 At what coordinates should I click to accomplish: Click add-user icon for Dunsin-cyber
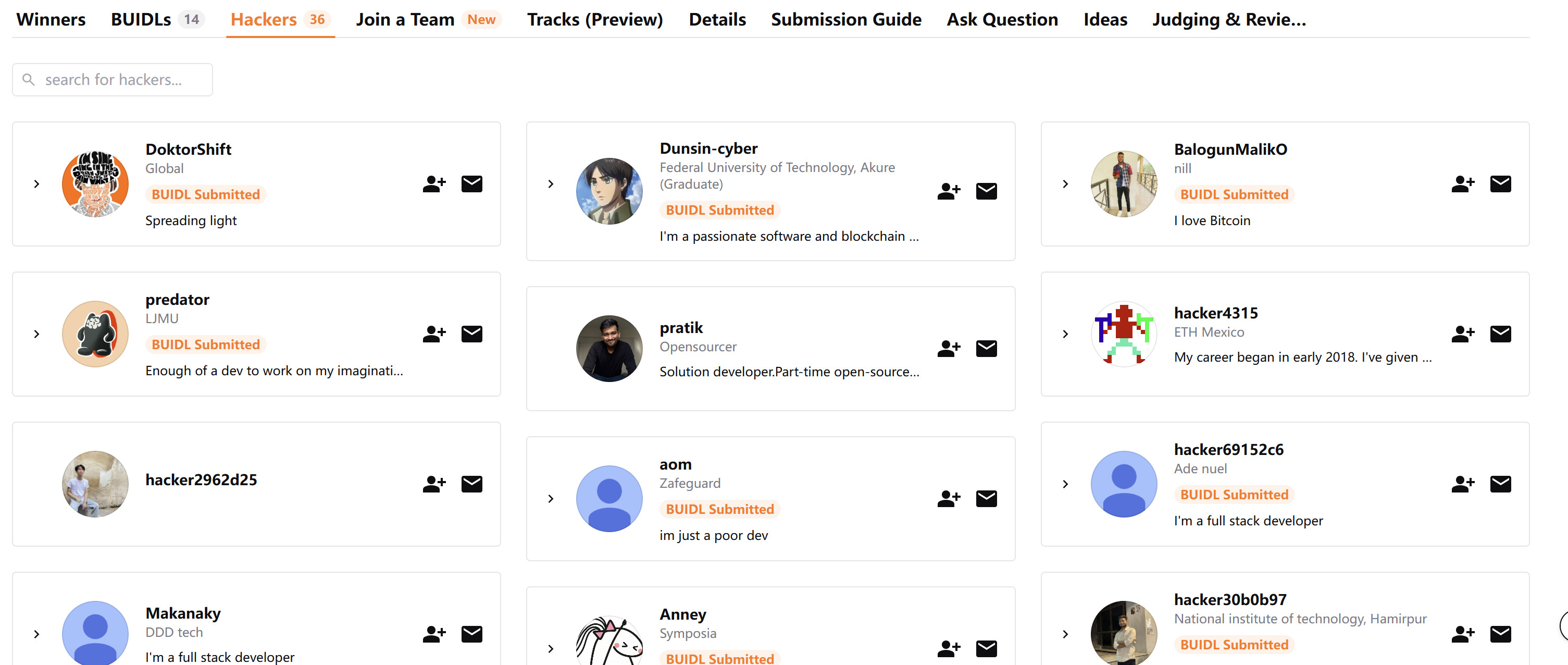[x=948, y=191]
